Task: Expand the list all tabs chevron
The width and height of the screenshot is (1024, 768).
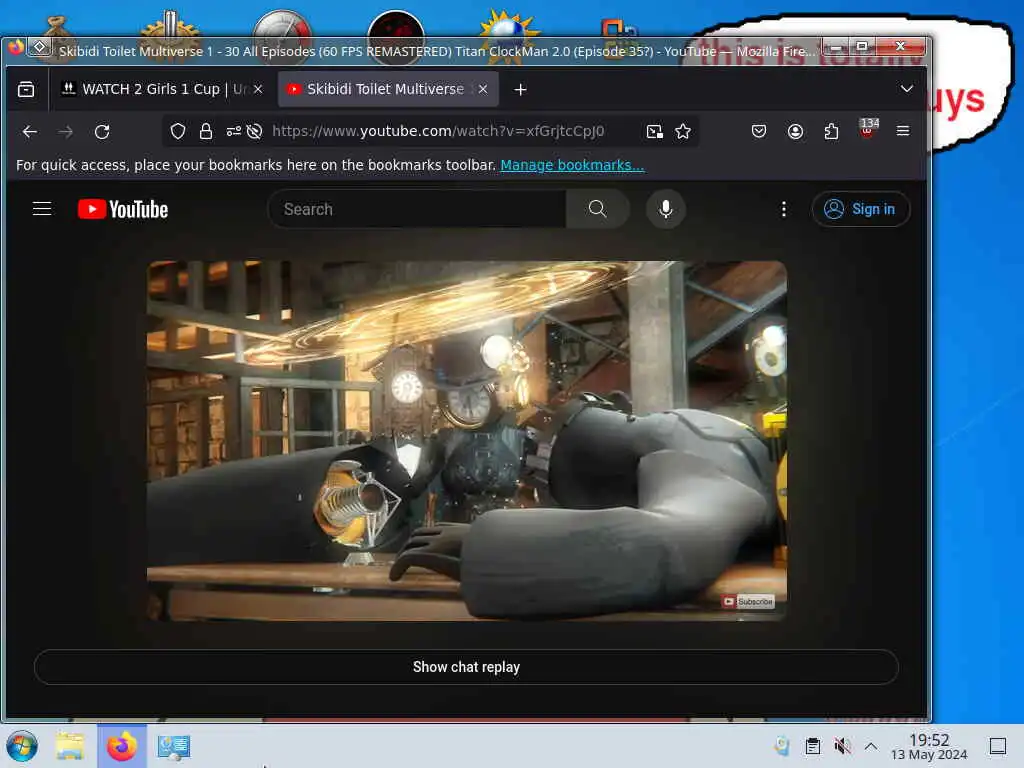Action: [x=906, y=89]
